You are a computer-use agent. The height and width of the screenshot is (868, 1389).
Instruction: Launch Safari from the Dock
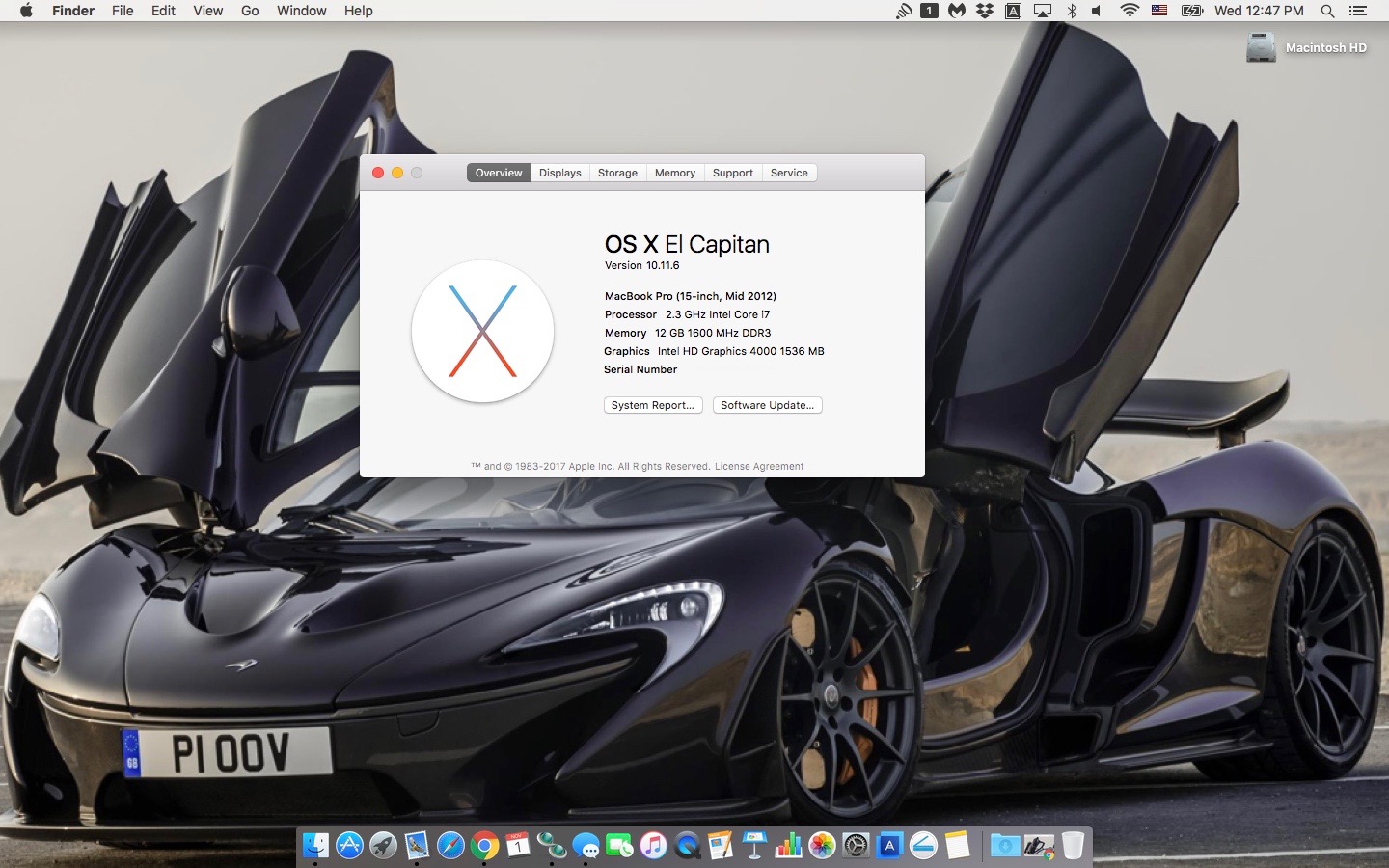[450, 846]
